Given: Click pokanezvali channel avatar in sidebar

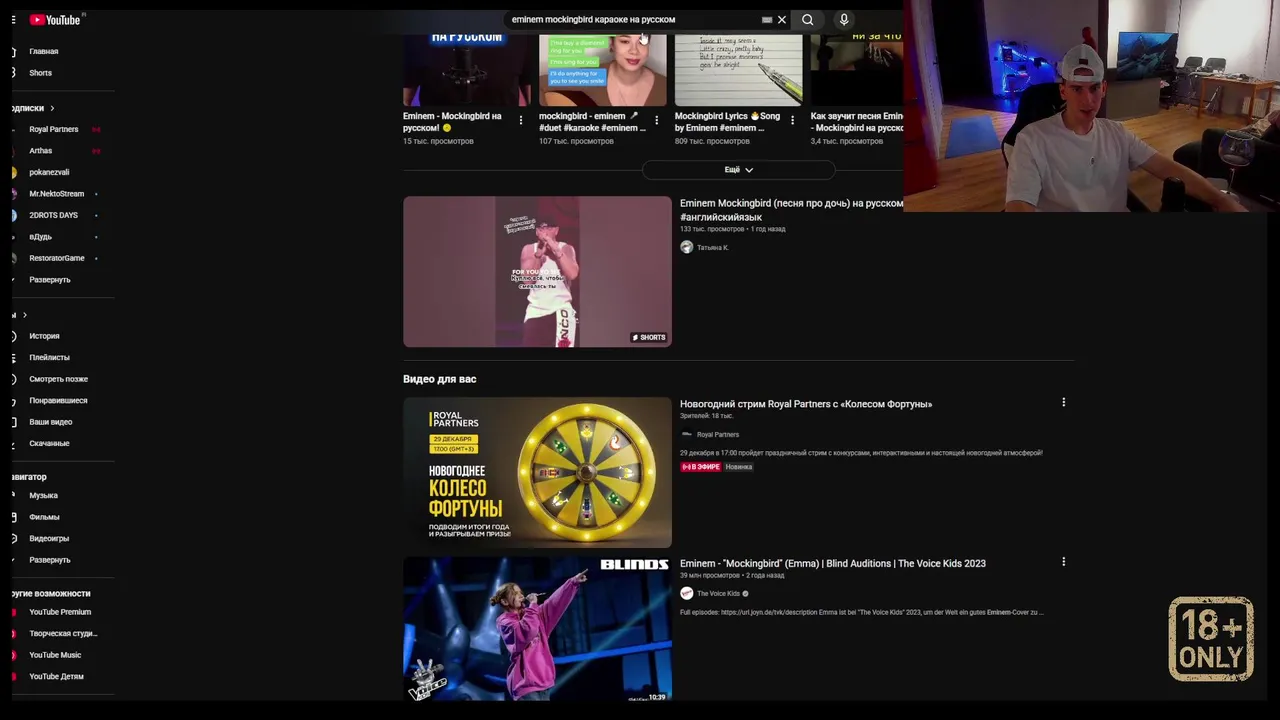Looking at the screenshot, I should click(x=14, y=172).
